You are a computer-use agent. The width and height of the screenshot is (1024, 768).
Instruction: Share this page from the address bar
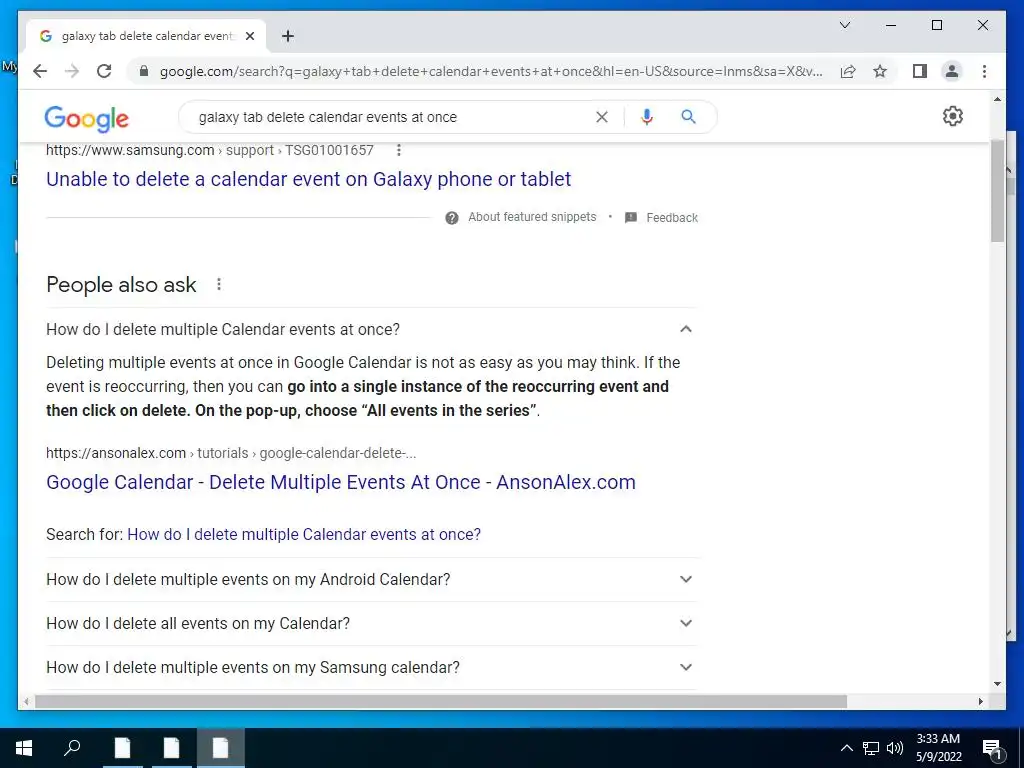(848, 71)
